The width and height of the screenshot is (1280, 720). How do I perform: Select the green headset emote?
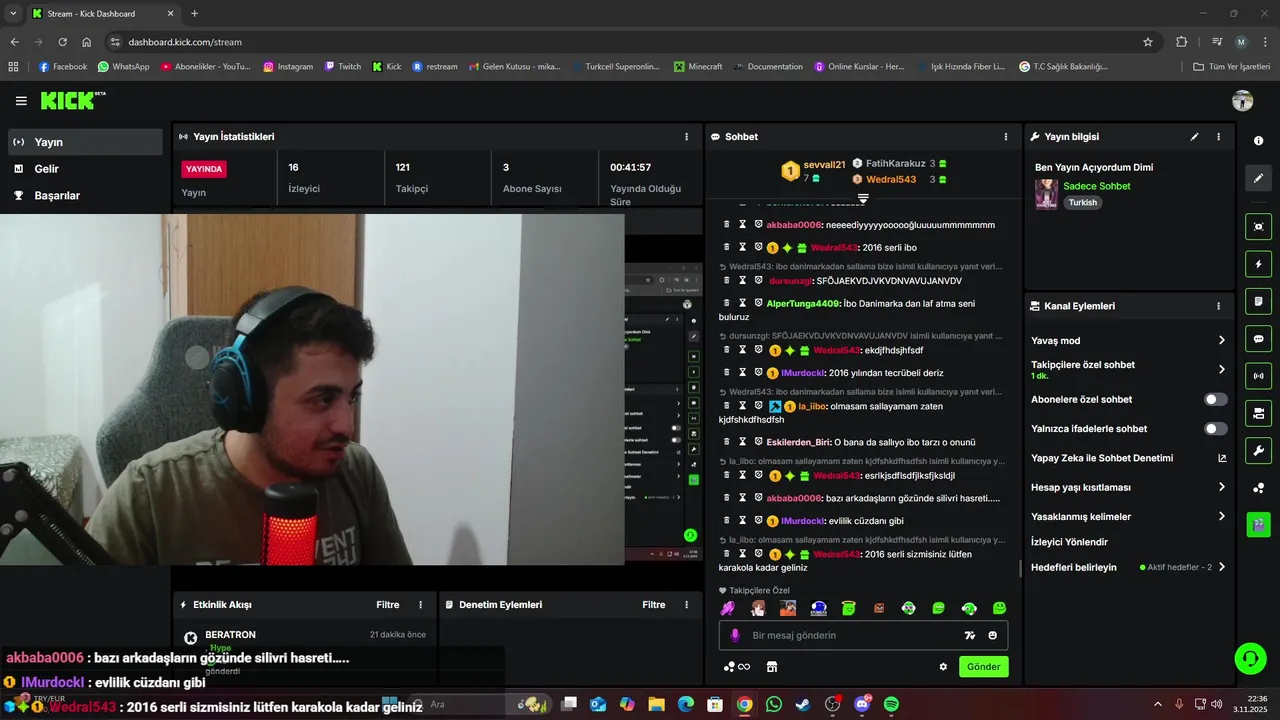coord(969,608)
